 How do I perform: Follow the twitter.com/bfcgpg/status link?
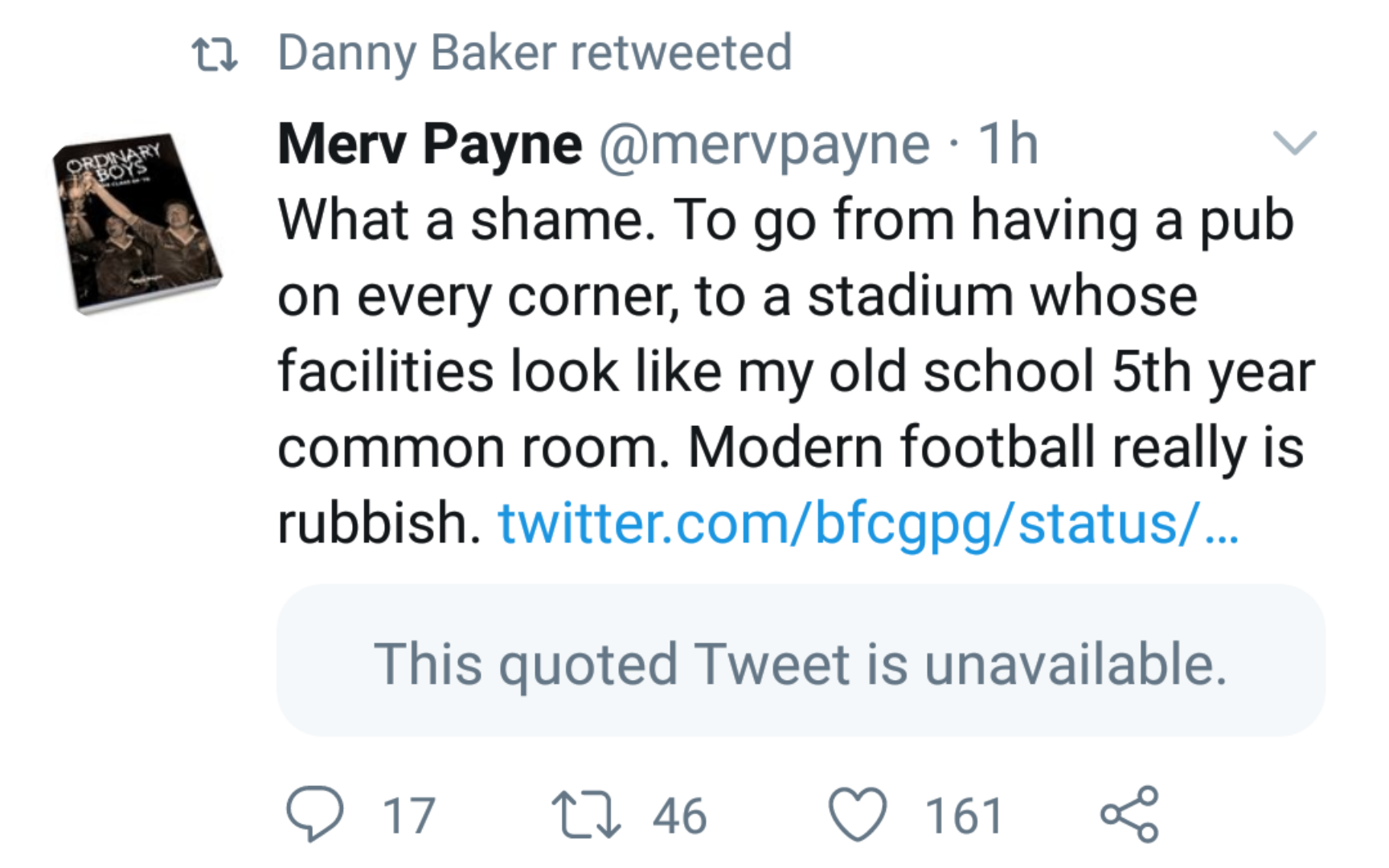pyautogui.click(x=868, y=523)
